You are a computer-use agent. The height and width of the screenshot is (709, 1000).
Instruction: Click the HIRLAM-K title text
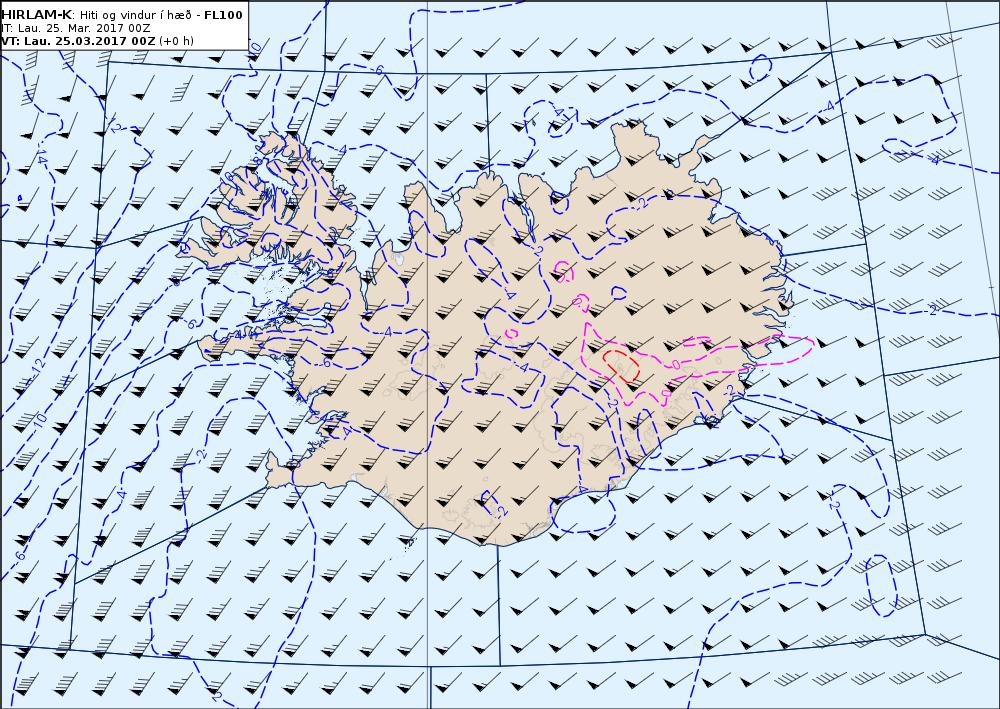36,15
